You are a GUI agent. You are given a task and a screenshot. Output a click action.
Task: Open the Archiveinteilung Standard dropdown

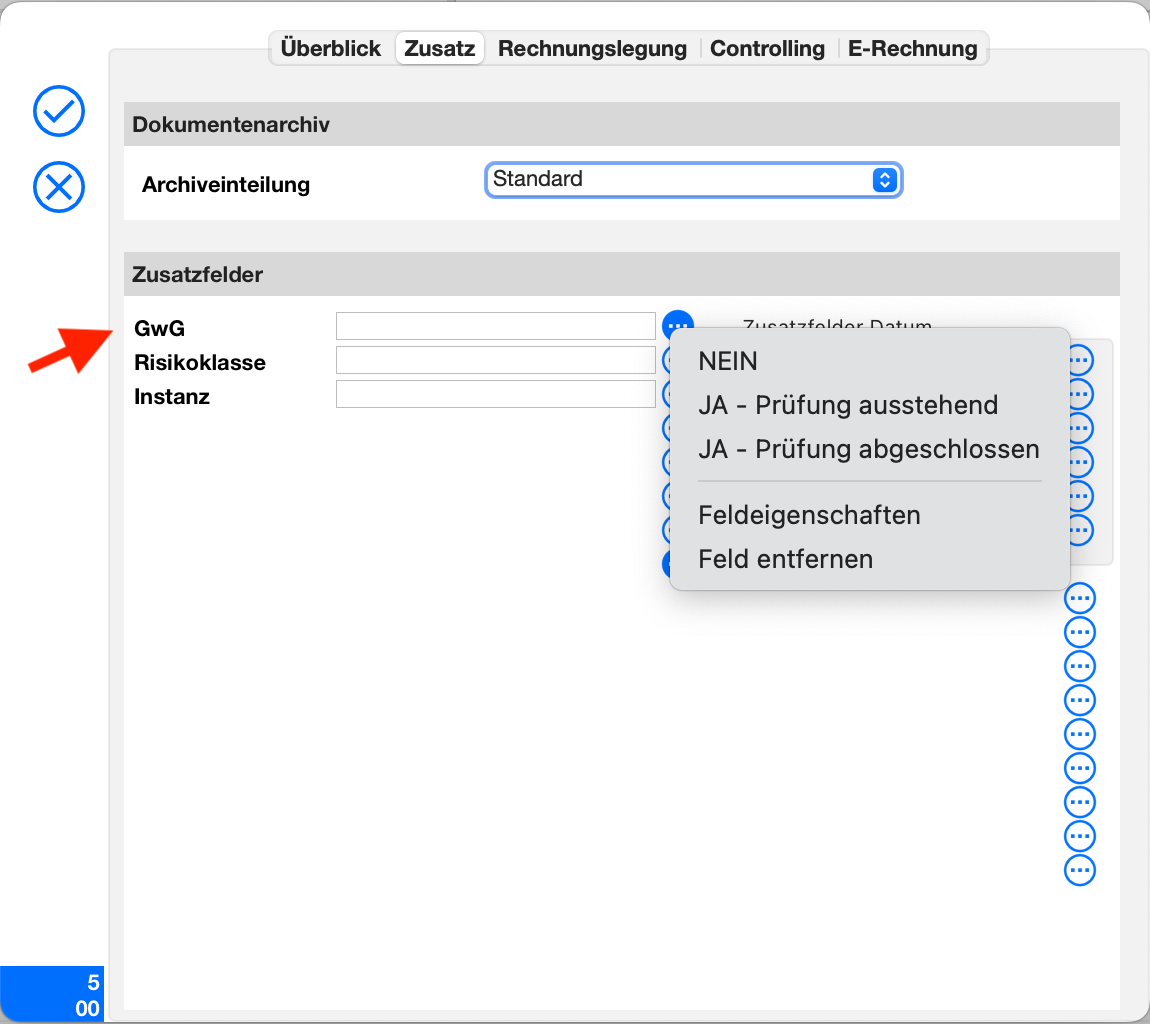pyautogui.click(x=694, y=180)
